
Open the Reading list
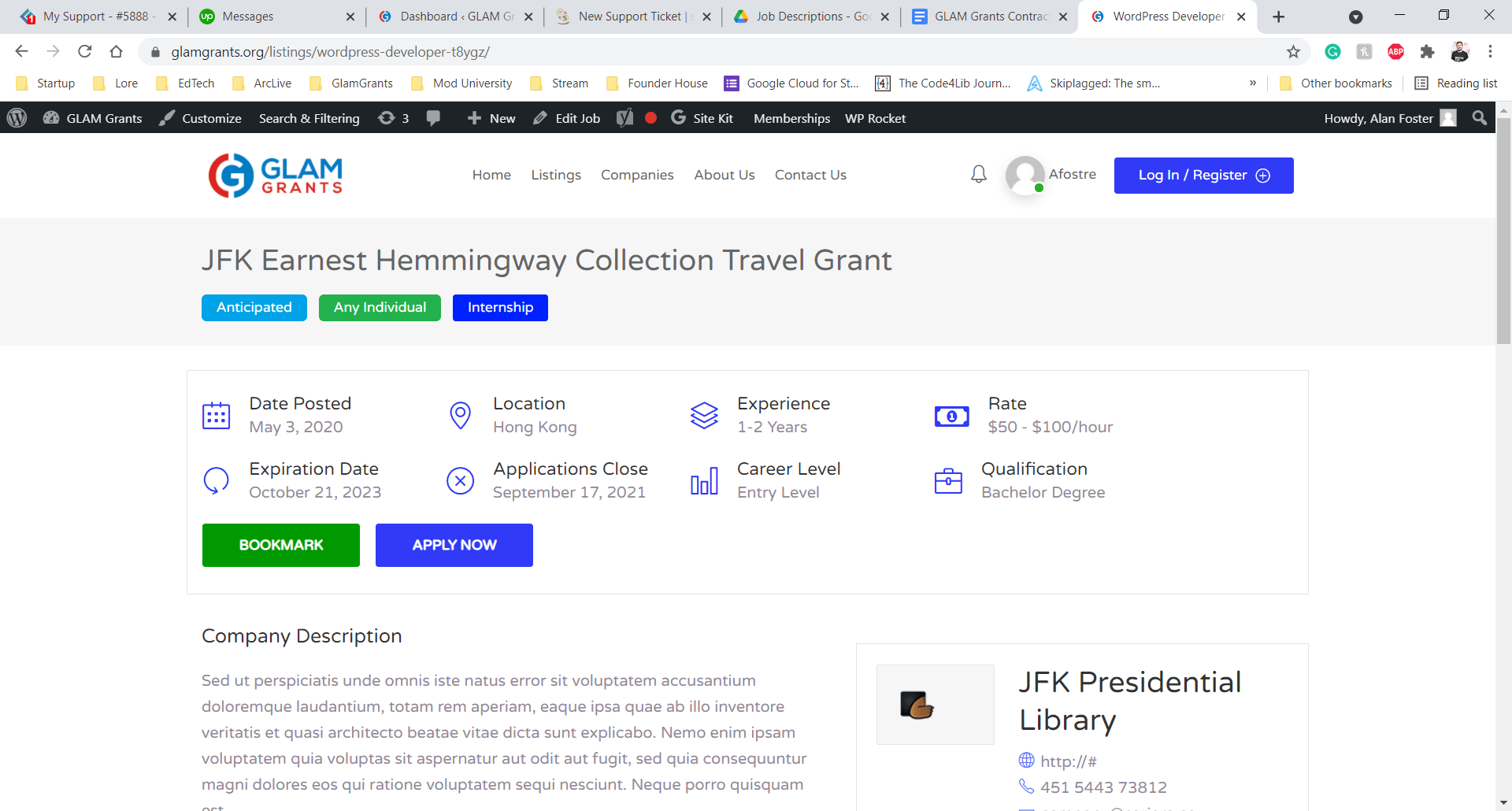(x=1456, y=83)
